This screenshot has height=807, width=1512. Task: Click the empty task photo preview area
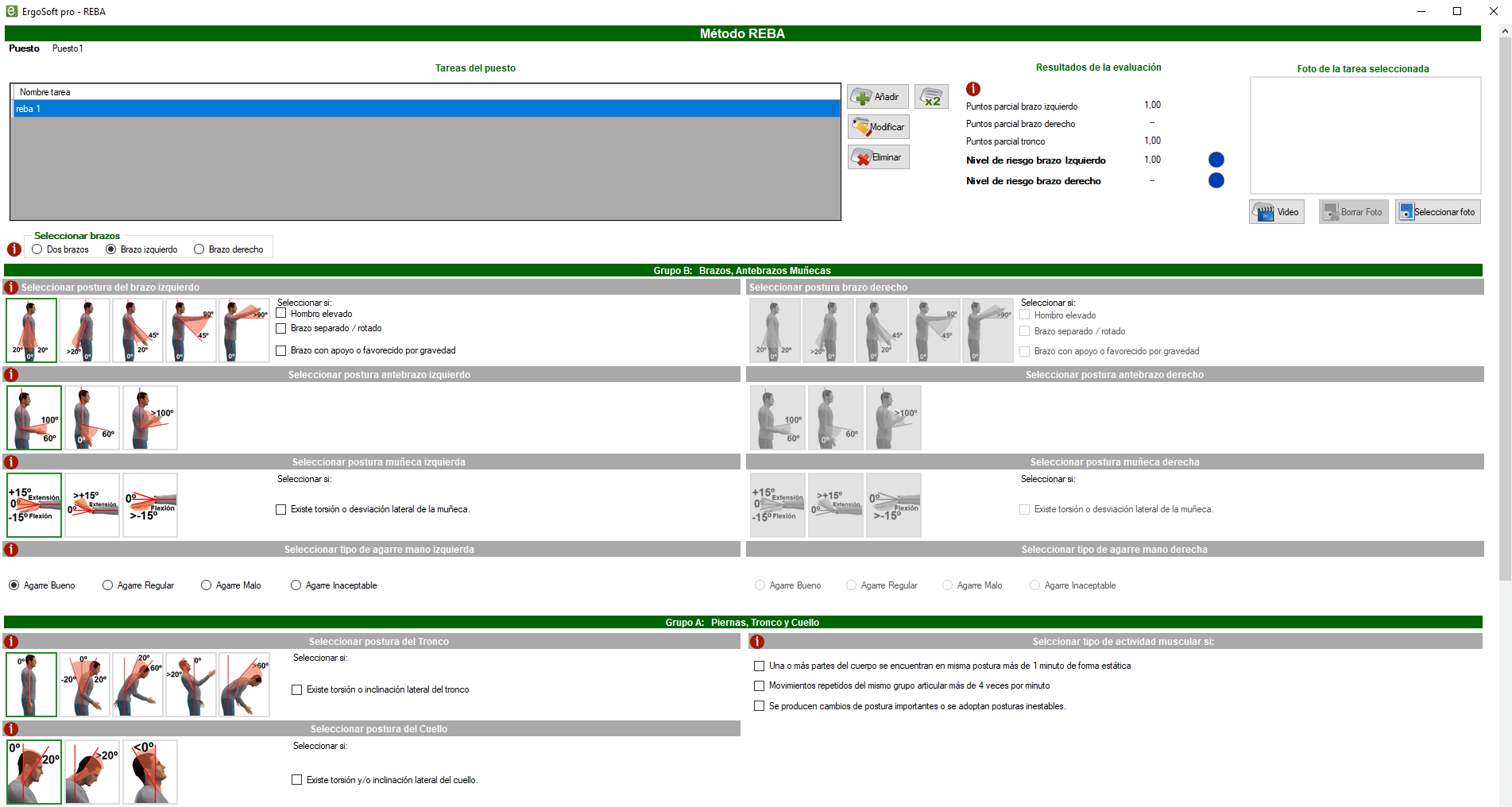coord(1365,135)
